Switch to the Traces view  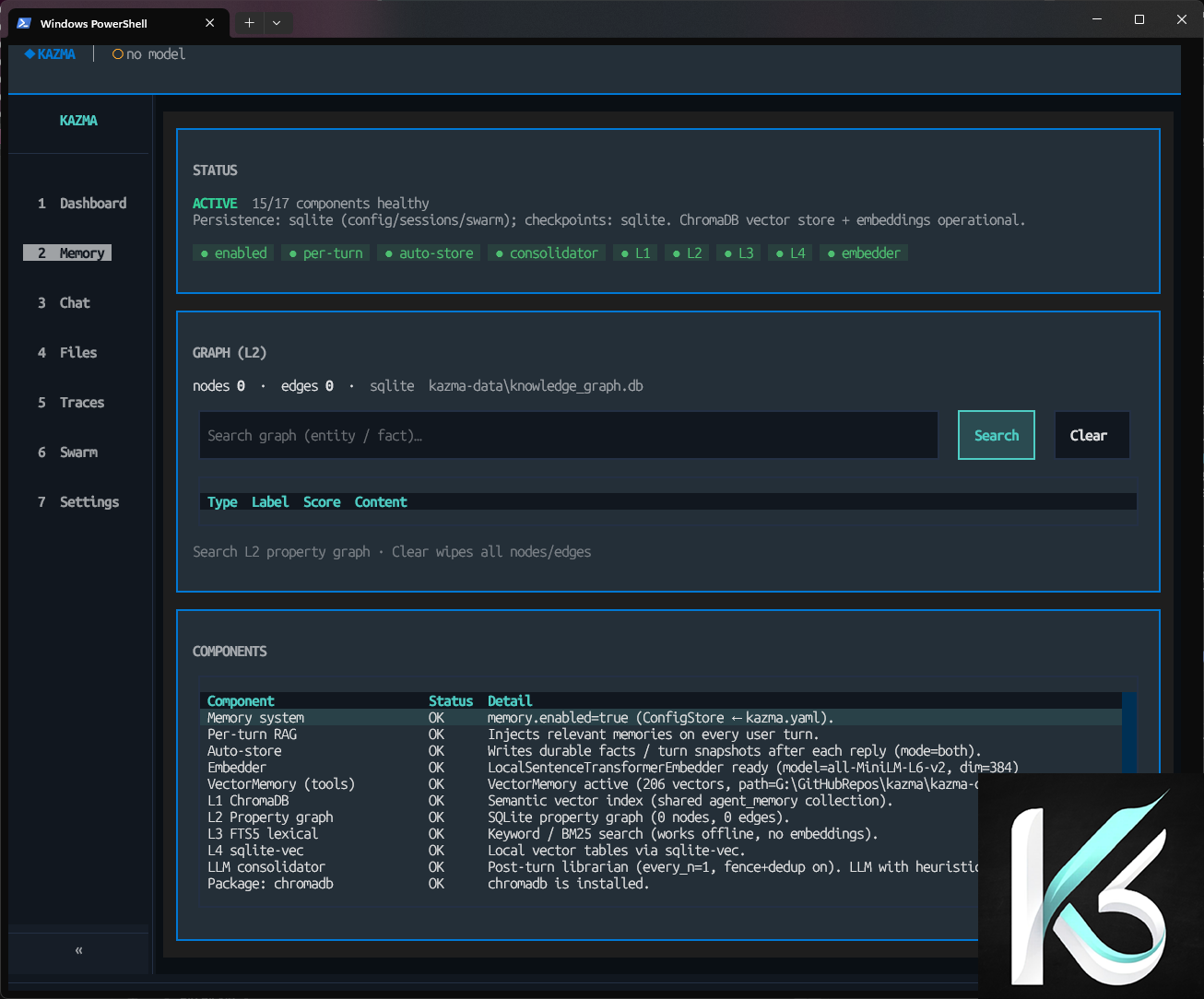point(71,403)
